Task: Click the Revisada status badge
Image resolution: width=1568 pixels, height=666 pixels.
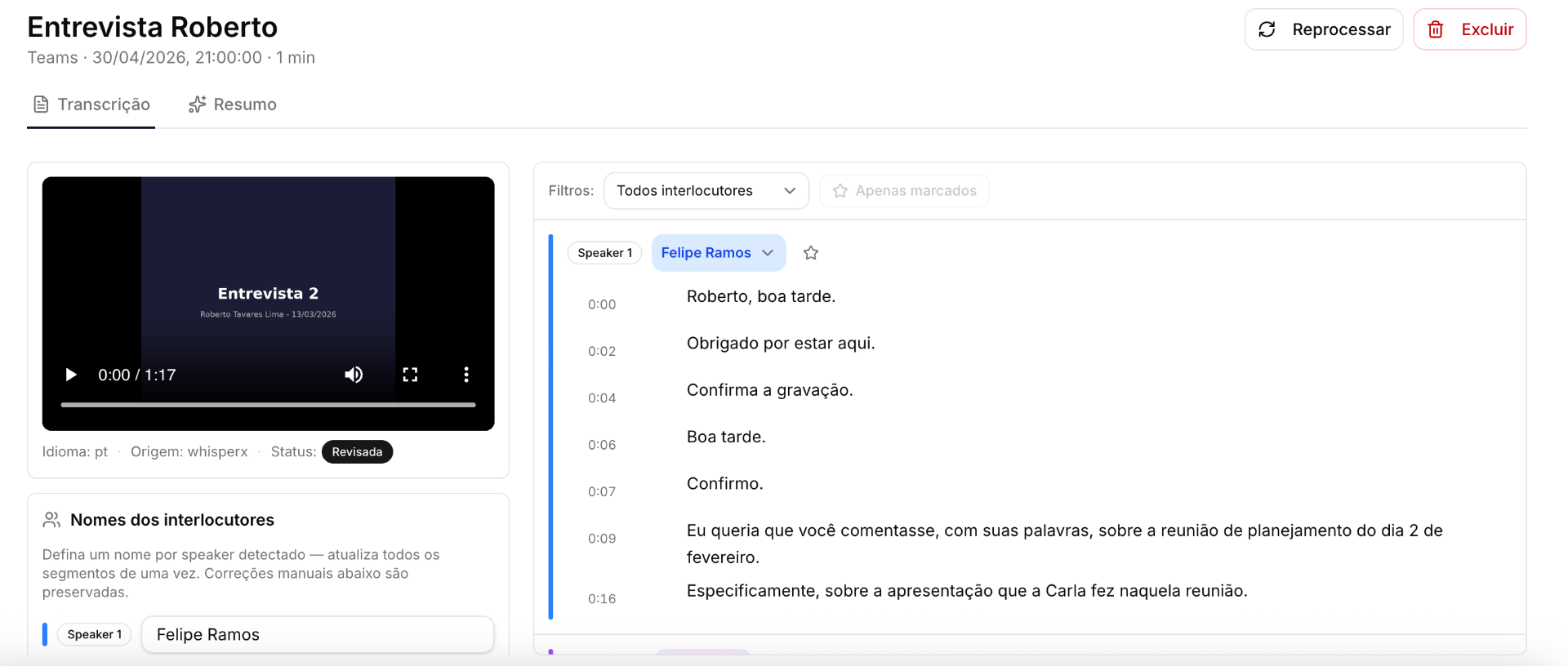Action: 357,451
